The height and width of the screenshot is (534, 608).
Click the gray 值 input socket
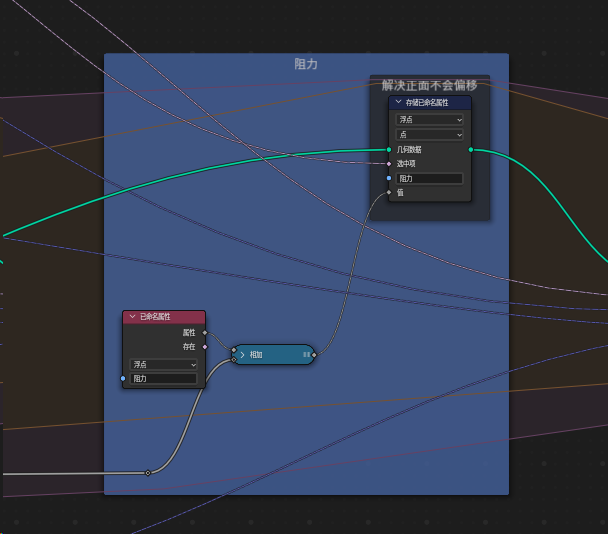coord(389,192)
